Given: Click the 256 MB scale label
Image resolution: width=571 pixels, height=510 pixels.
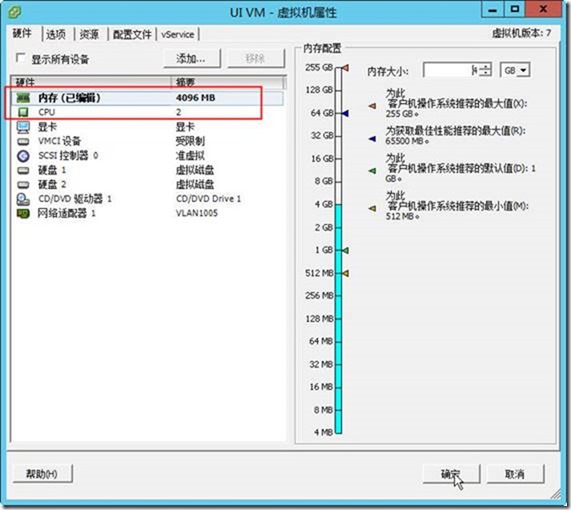Looking at the screenshot, I should coord(319,295).
